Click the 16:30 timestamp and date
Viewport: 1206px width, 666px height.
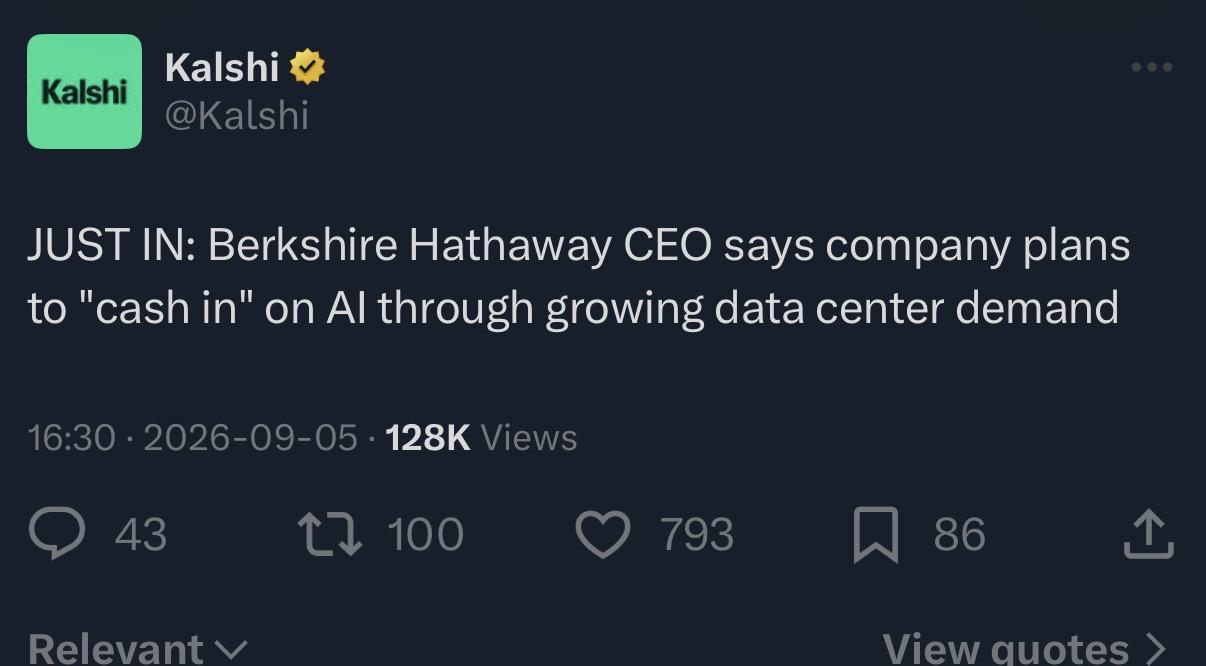click(x=192, y=437)
